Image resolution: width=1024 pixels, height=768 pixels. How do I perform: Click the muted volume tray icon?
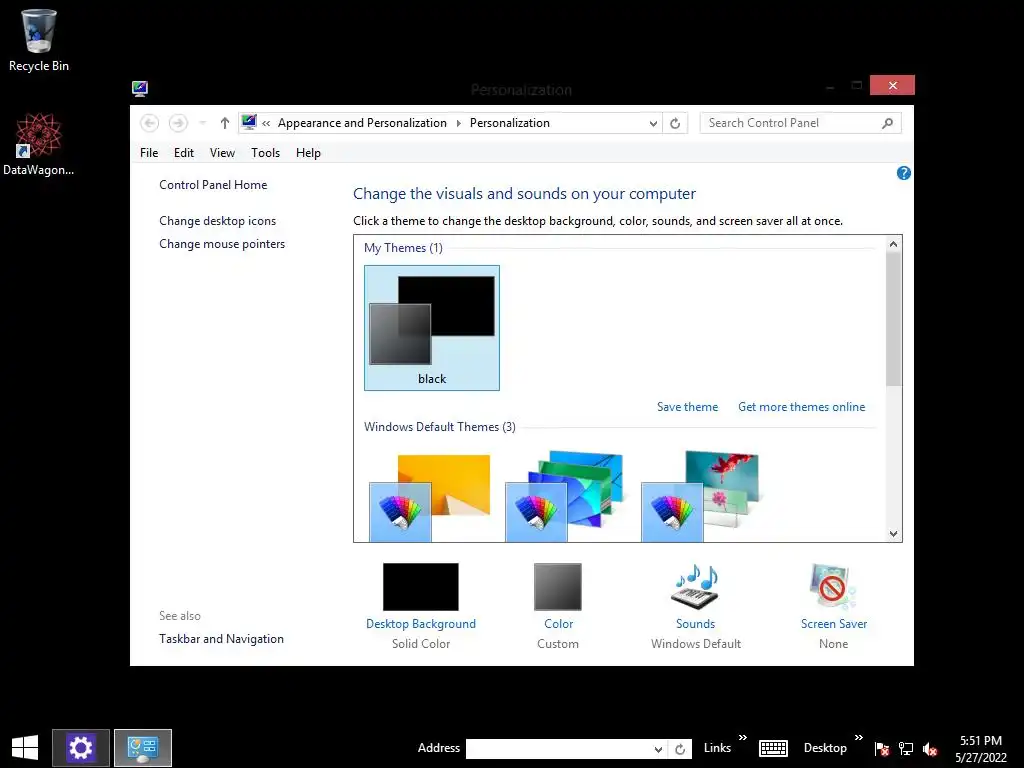[930, 749]
